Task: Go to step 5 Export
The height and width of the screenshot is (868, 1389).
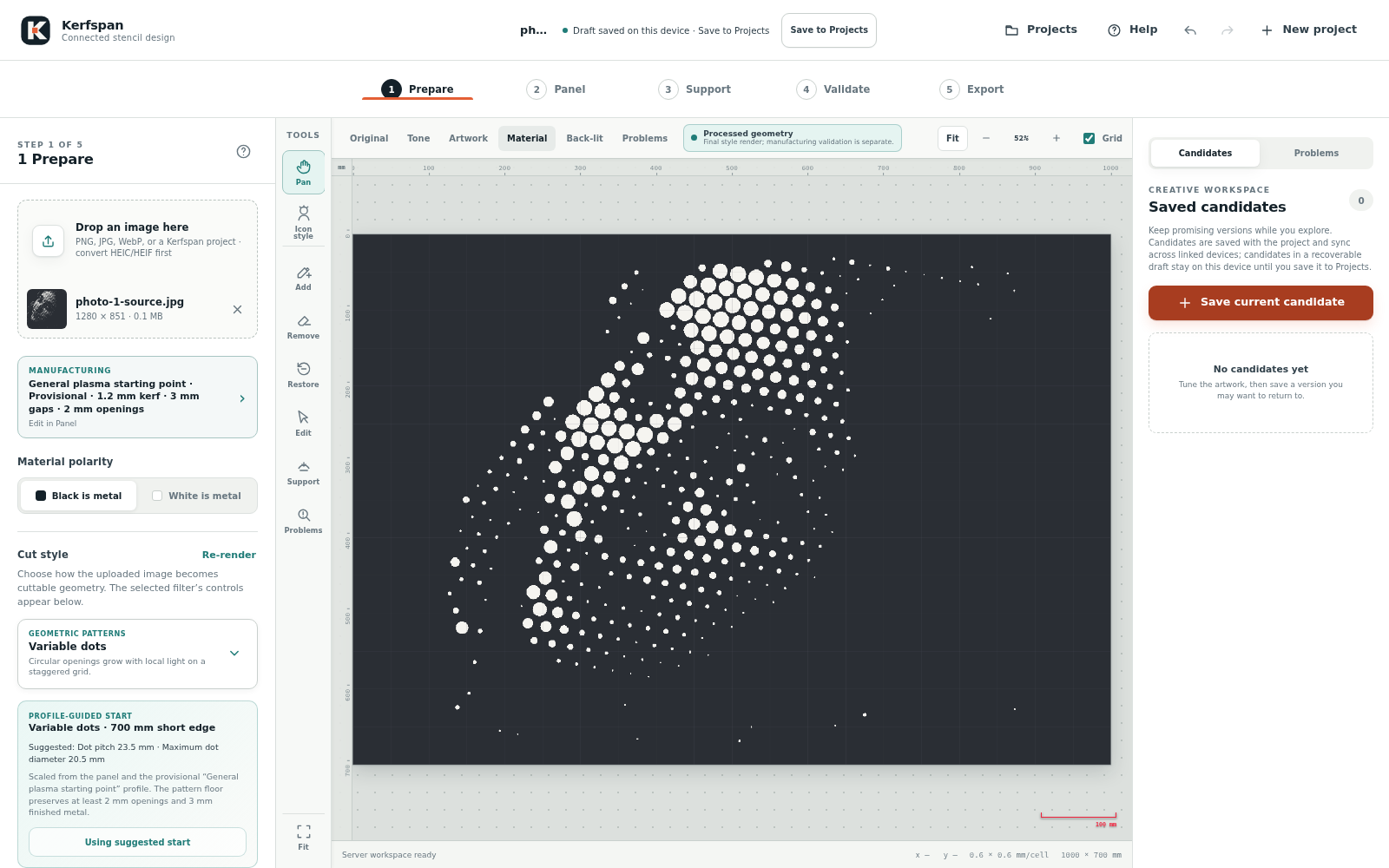Action: point(972,89)
